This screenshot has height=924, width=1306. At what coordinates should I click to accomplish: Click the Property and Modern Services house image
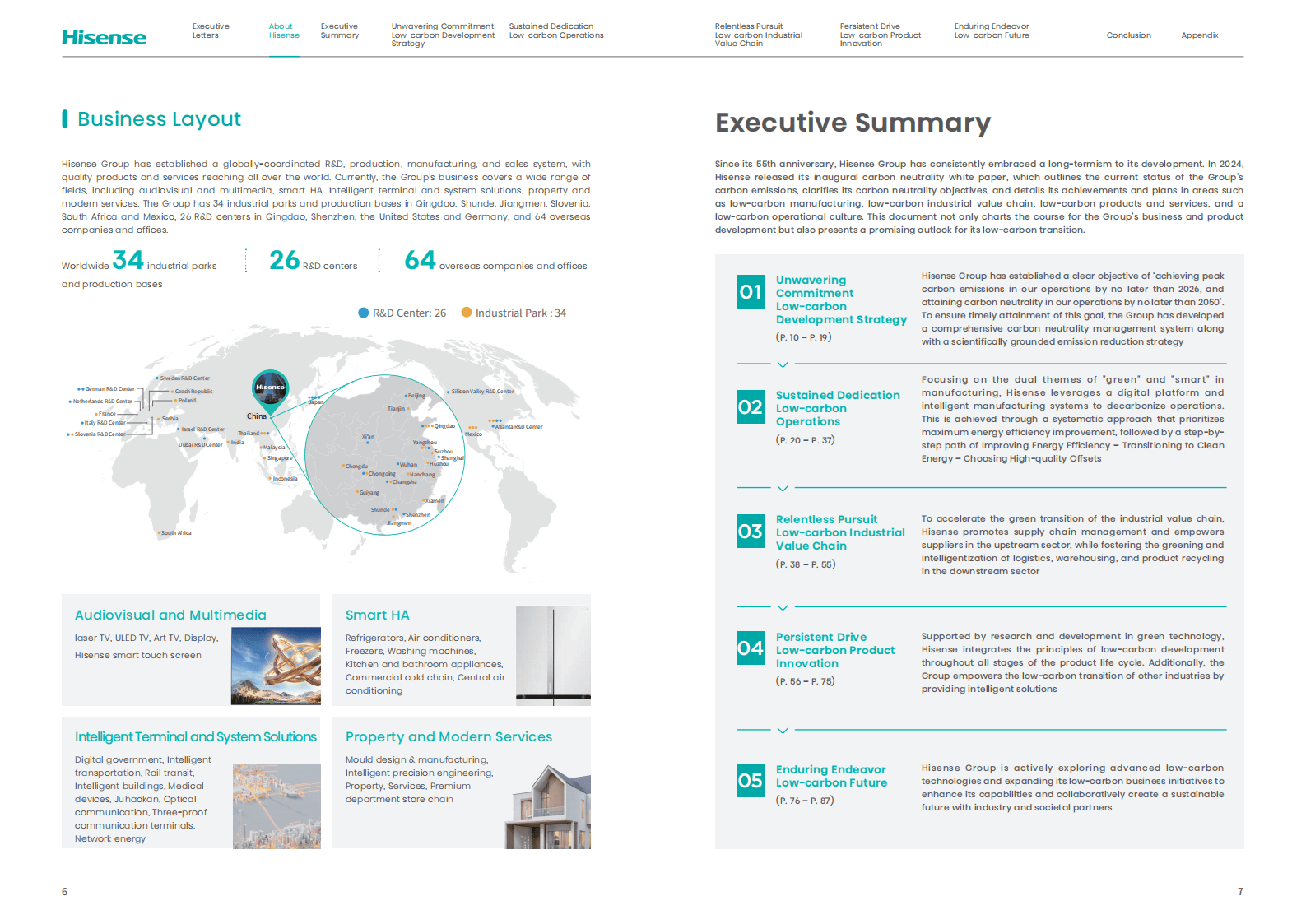click(x=547, y=806)
